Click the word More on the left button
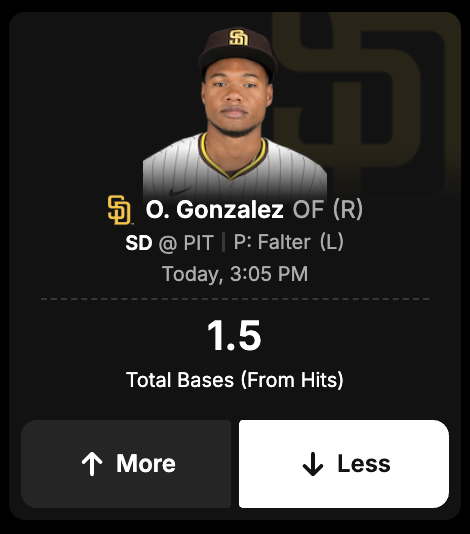Viewport: 470px width, 534px height. click(146, 464)
